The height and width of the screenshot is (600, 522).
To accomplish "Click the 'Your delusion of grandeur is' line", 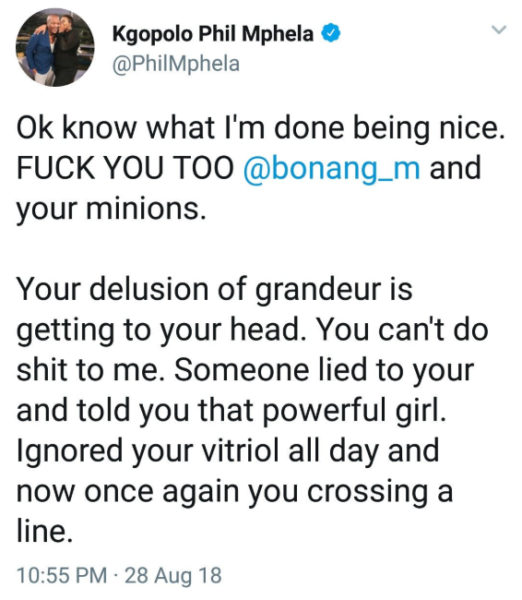I will pyautogui.click(x=214, y=290).
